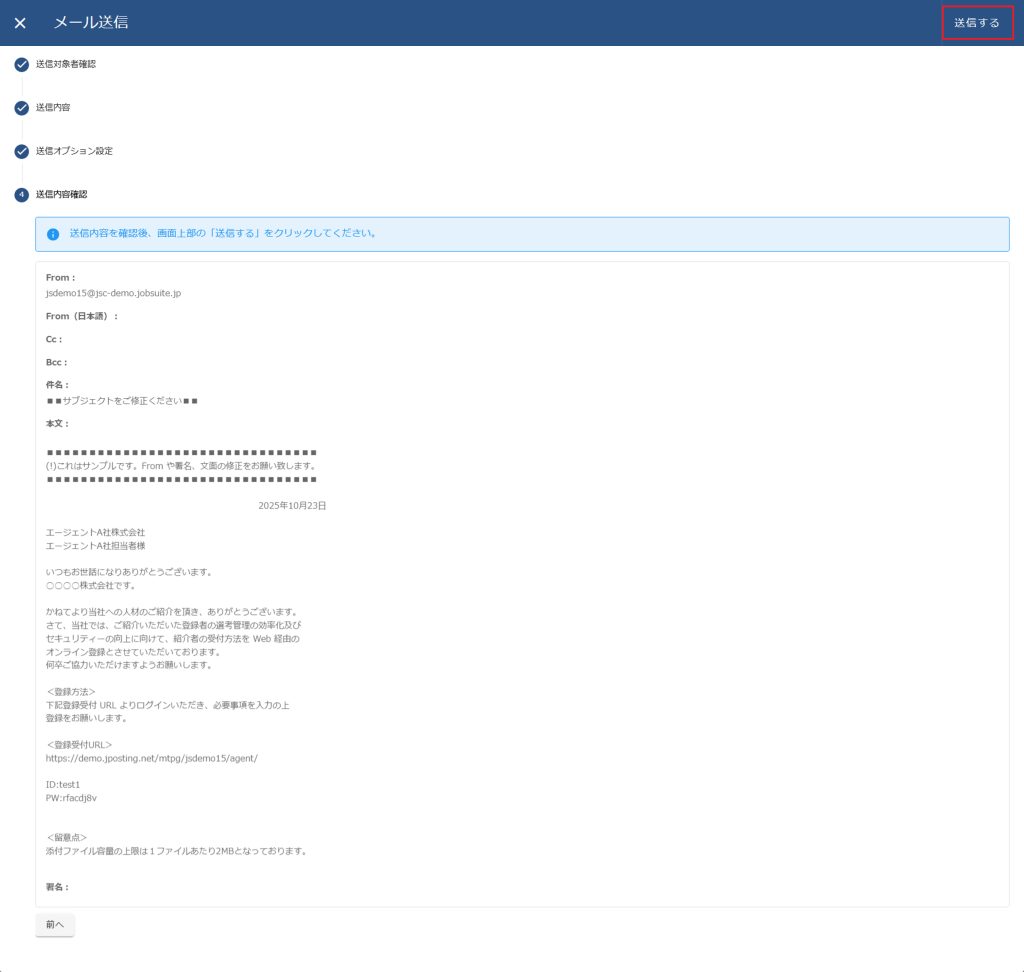Click the step 4 number icon
The height and width of the screenshot is (972, 1024).
pyautogui.click(x=21, y=194)
